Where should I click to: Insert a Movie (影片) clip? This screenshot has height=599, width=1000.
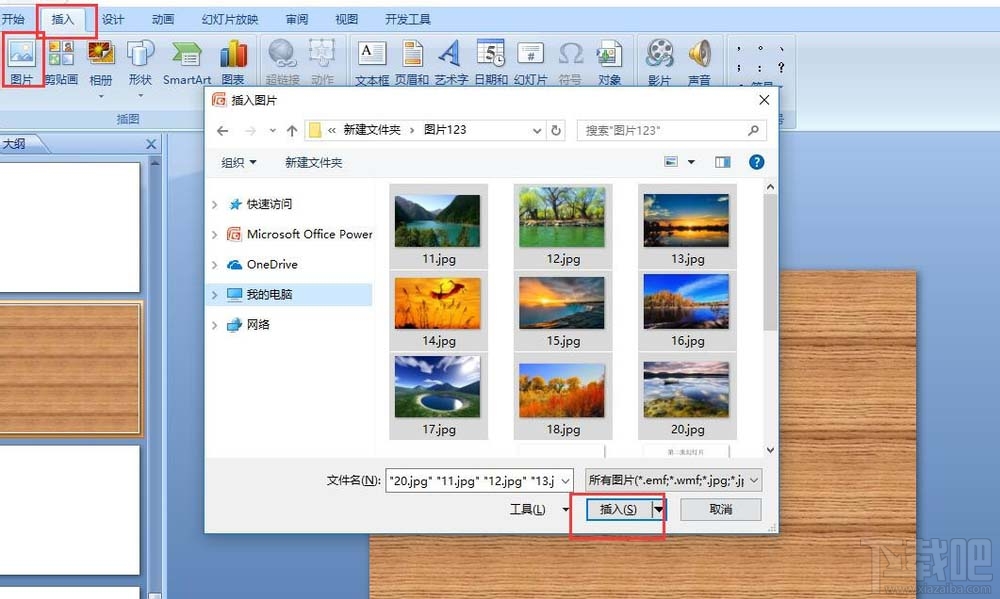pos(660,62)
